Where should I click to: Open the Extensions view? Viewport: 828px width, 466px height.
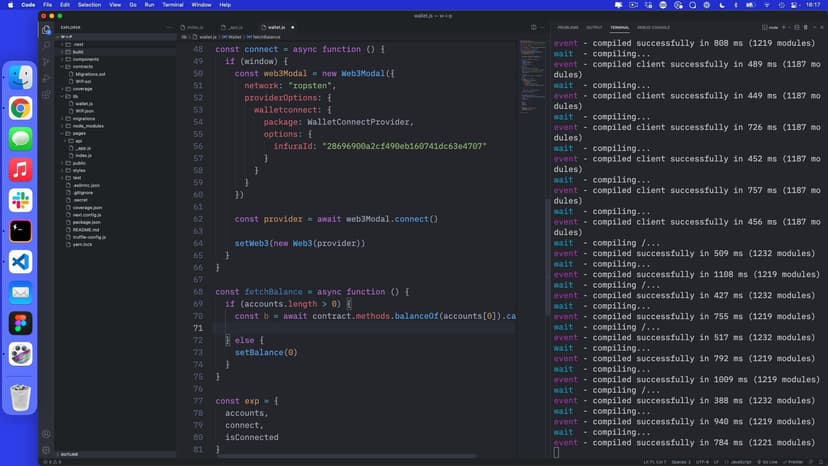pos(46,94)
